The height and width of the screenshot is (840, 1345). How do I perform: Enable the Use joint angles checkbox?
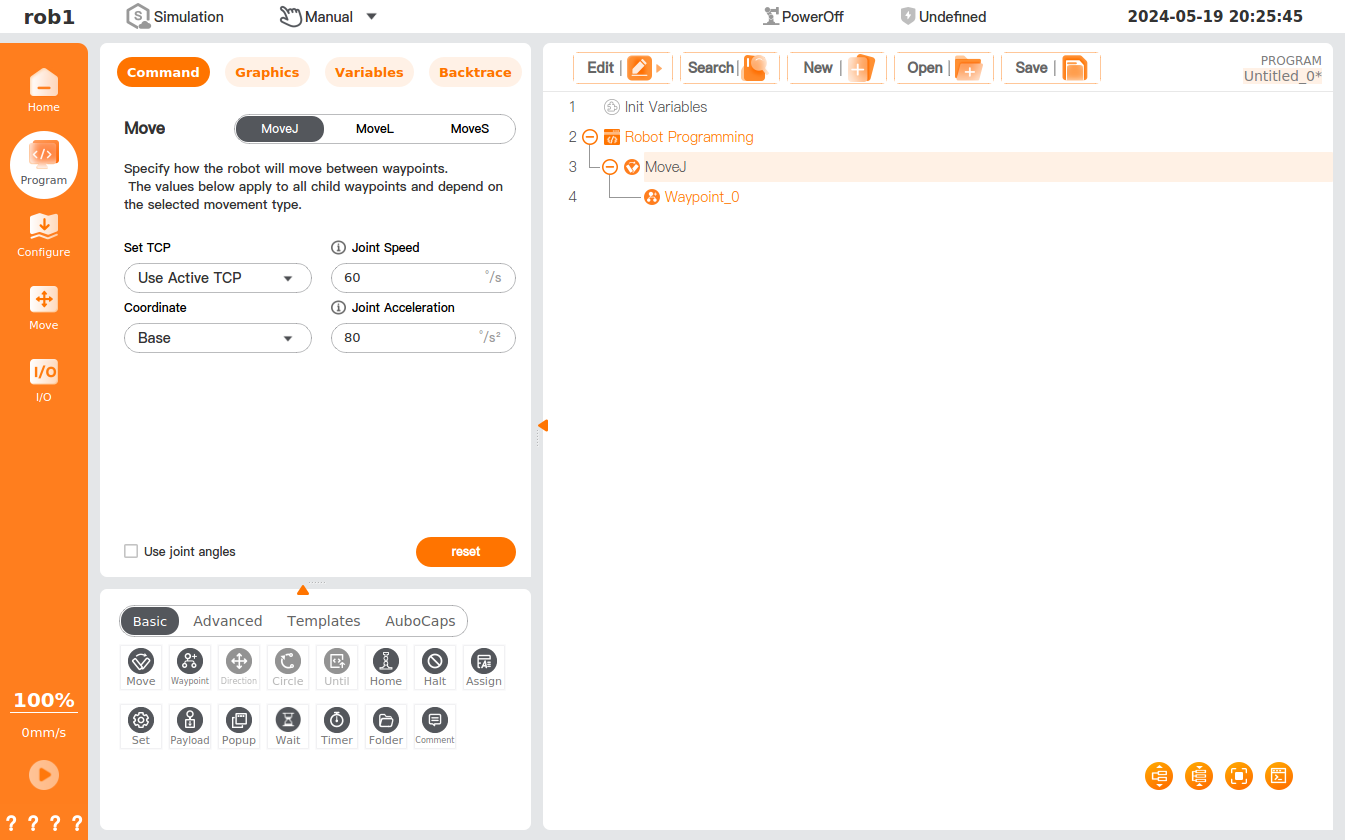131,551
